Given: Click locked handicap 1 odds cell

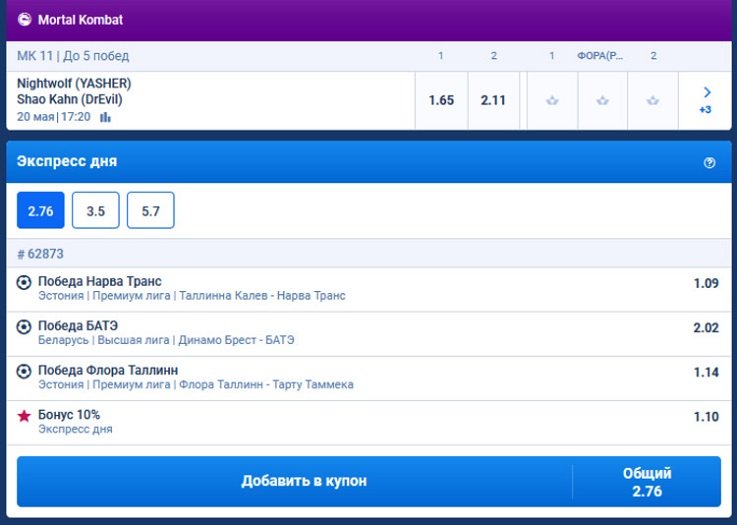Looking at the screenshot, I should (x=552, y=101).
